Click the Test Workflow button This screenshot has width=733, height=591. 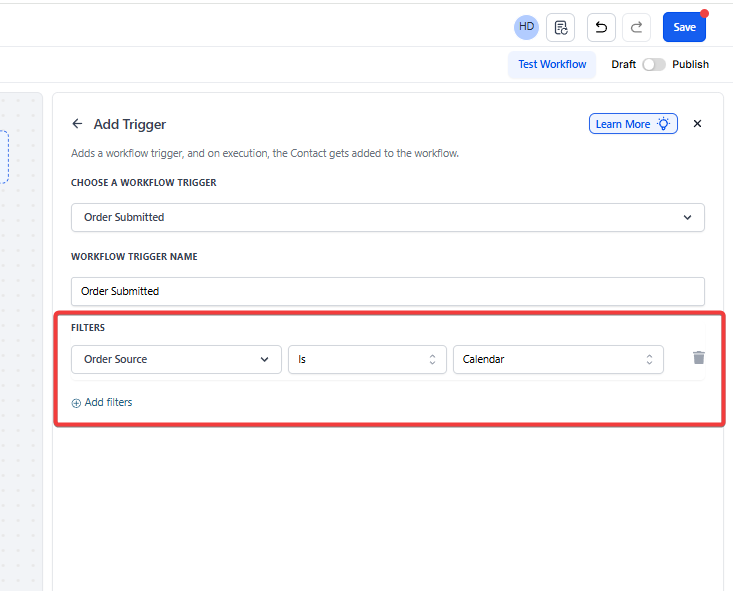pos(552,64)
